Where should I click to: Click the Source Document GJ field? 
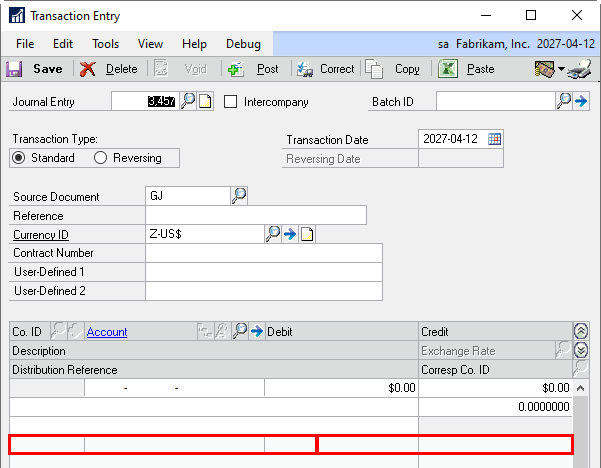[x=187, y=195]
